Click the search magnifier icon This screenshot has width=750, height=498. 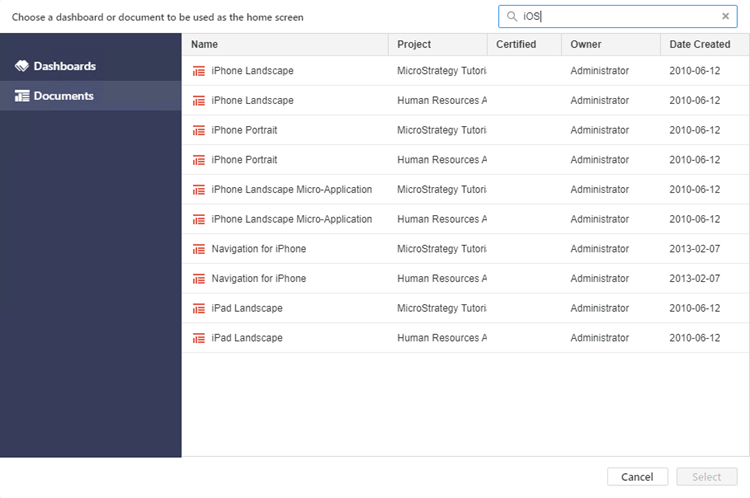coord(512,17)
